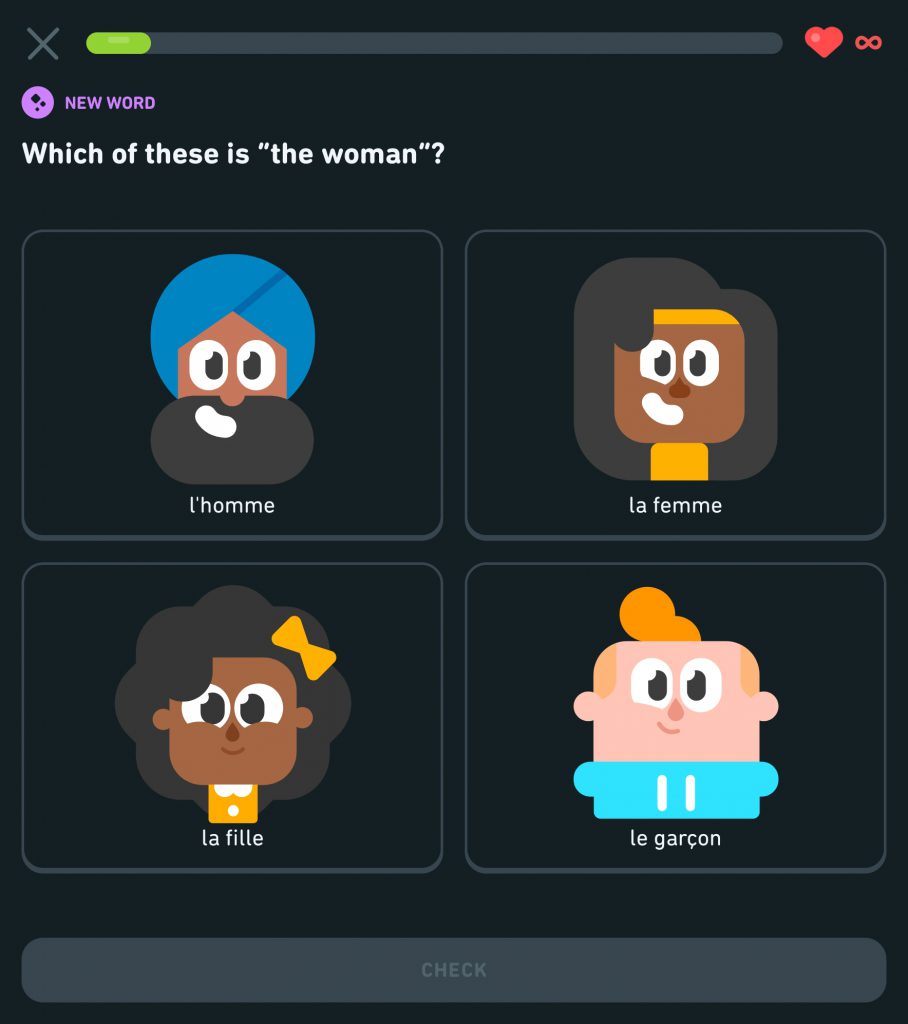Click the orange hair bun on boy
The height and width of the screenshot is (1024, 908).
pos(658,614)
